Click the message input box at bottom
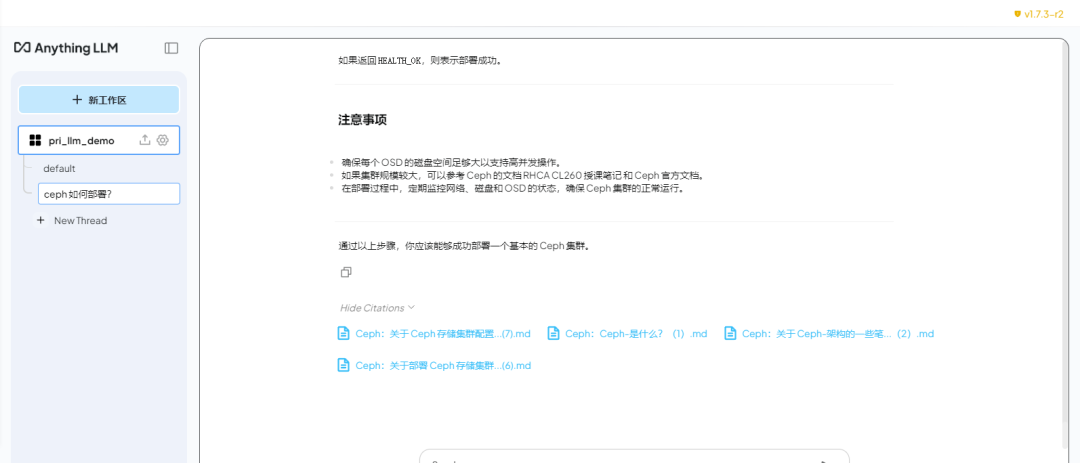 click(x=634, y=457)
